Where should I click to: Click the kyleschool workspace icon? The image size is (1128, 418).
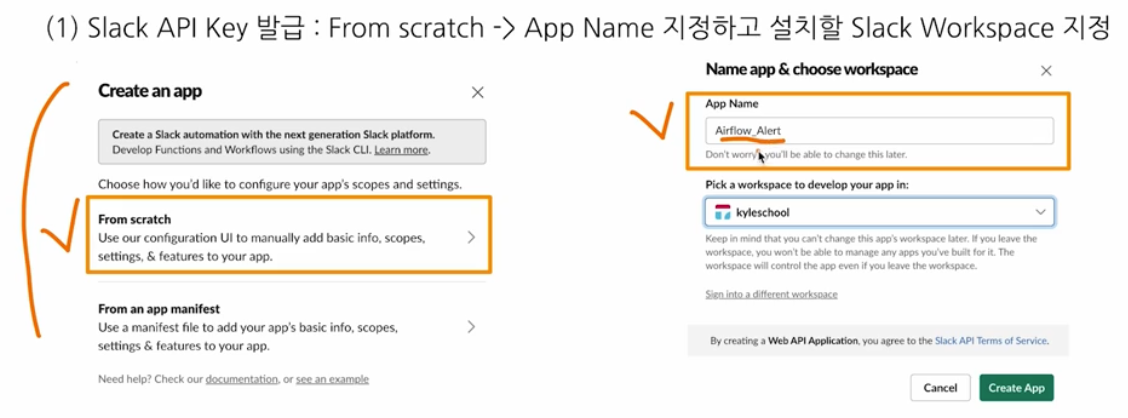point(722,212)
